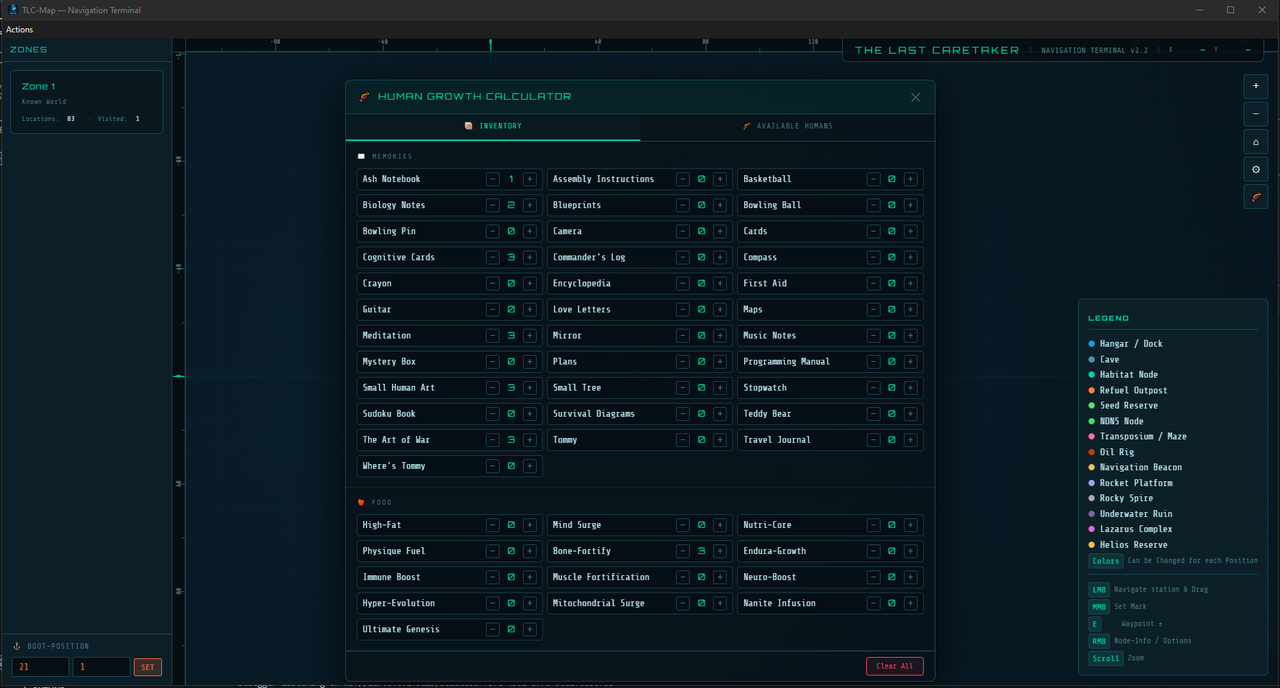Close the Human Growth Calculator dialog
This screenshot has height=688, width=1280.
point(915,97)
